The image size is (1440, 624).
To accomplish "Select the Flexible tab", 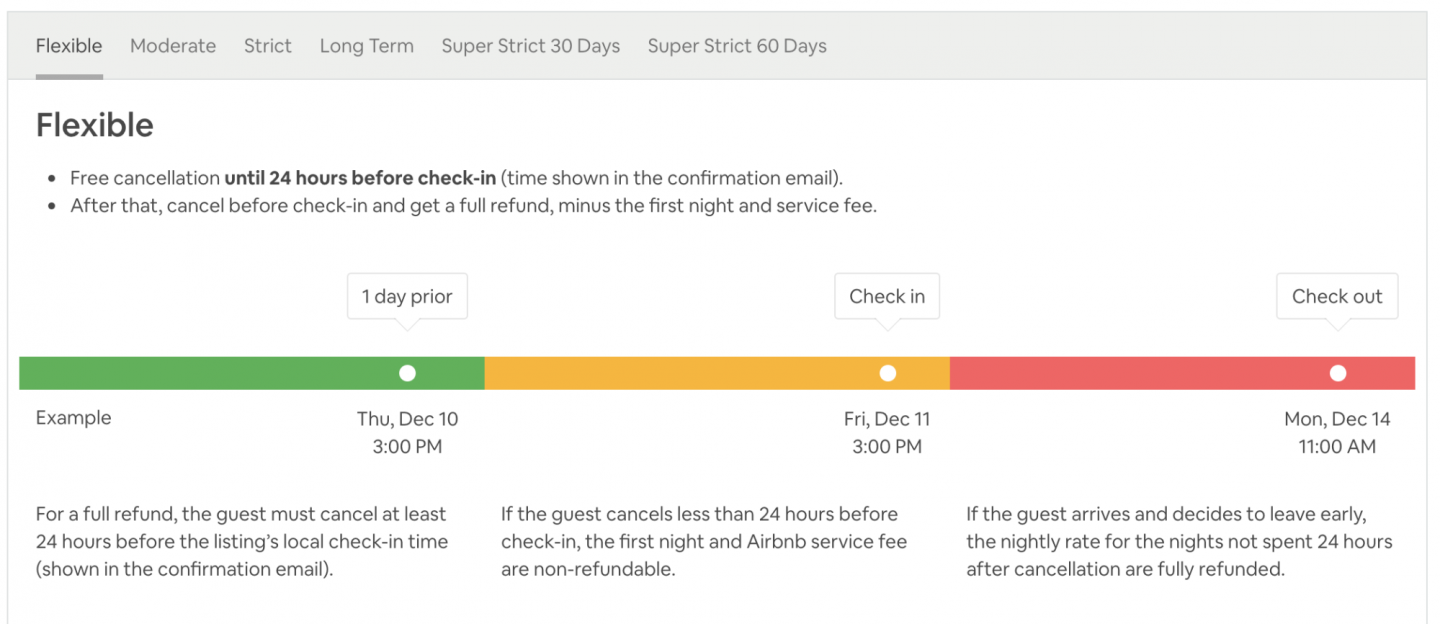I will click(x=69, y=46).
